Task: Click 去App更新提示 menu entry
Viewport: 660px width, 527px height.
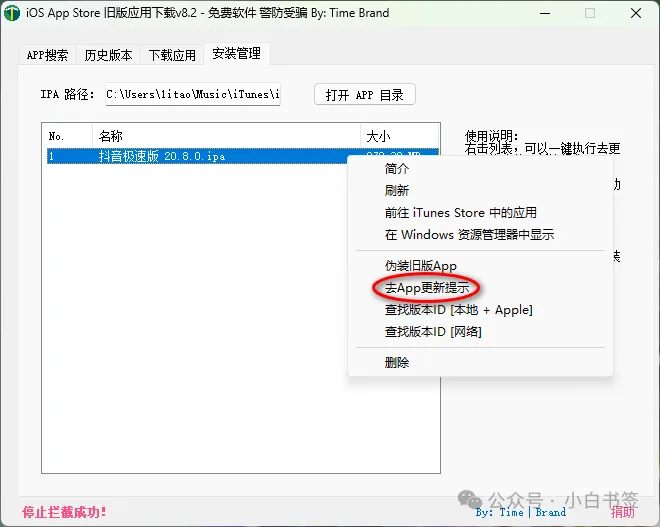Action: 480,288
